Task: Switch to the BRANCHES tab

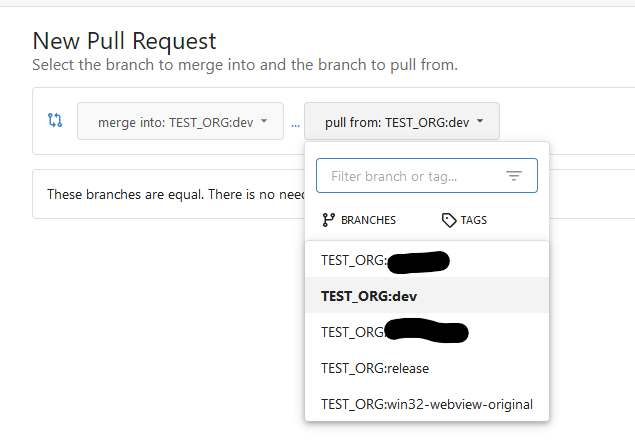Action: [x=358, y=220]
